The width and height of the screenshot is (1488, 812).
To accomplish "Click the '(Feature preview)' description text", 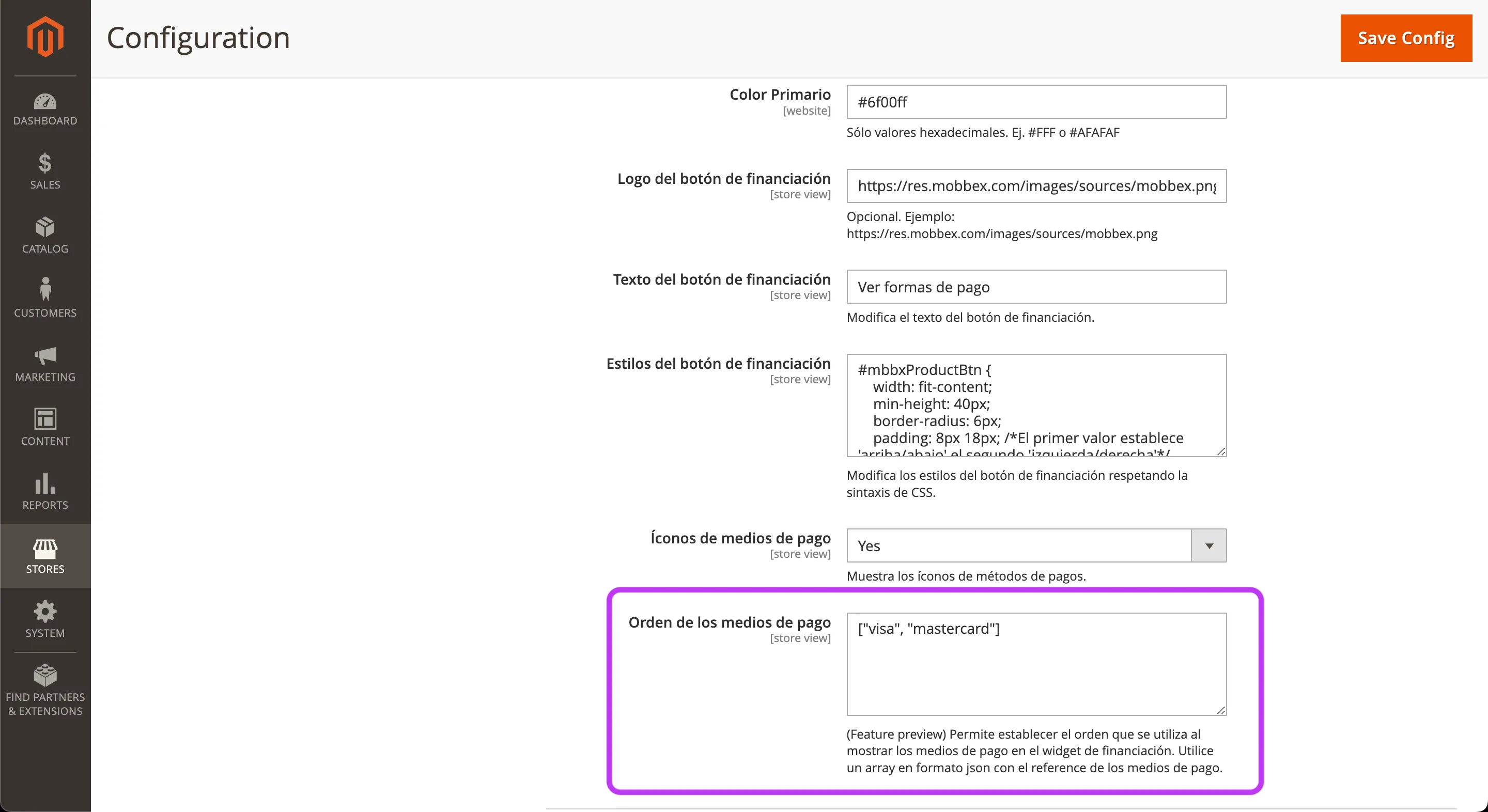I will [1034, 751].
